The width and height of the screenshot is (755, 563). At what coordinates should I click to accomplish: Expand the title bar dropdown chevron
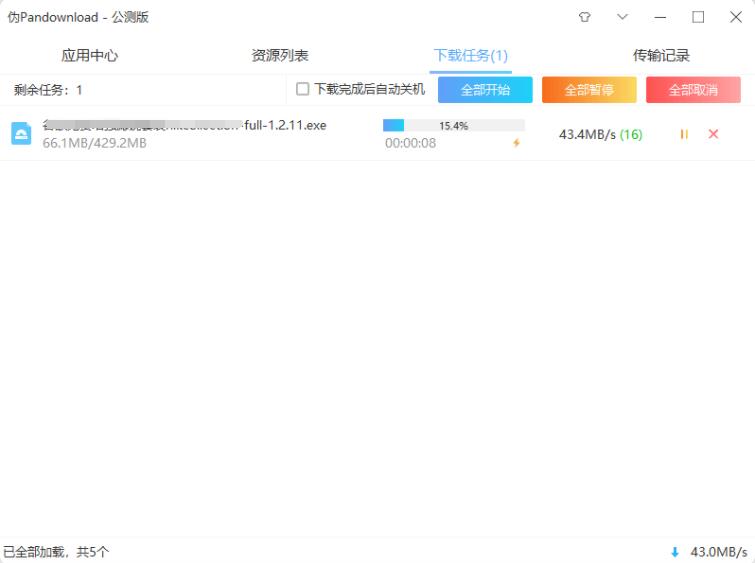[622, 17]
